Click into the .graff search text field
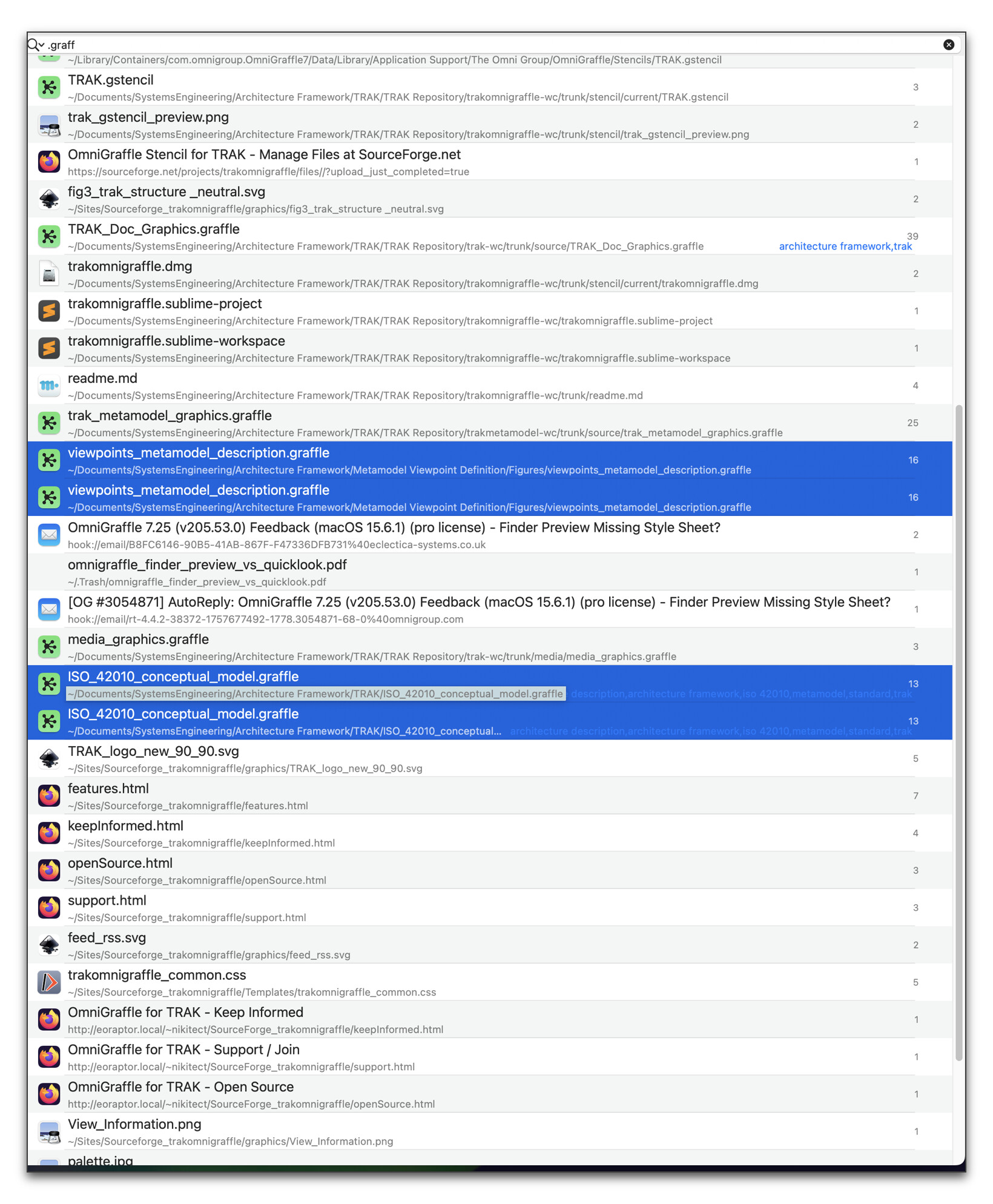 point(484,45)
